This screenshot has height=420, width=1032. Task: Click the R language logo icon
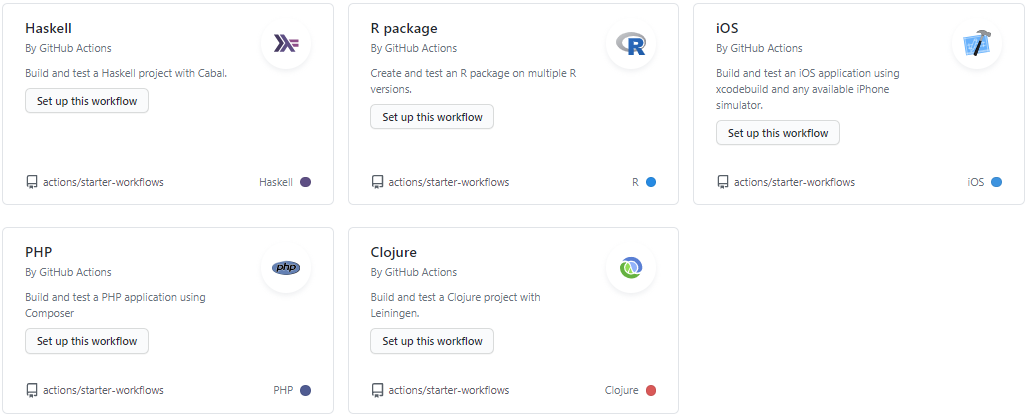point(631,44)
